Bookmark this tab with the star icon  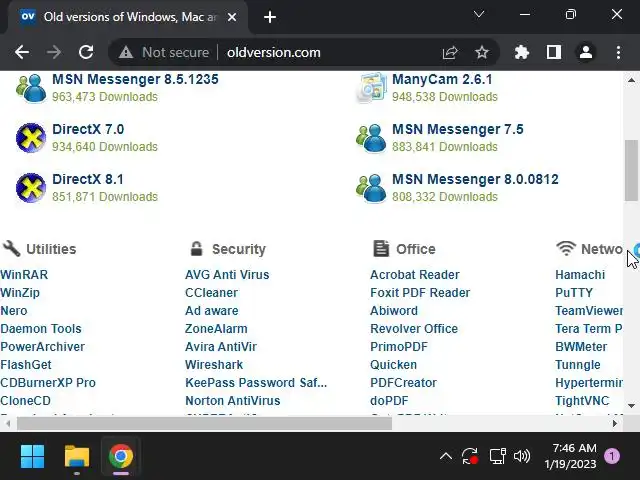point(482,52)
